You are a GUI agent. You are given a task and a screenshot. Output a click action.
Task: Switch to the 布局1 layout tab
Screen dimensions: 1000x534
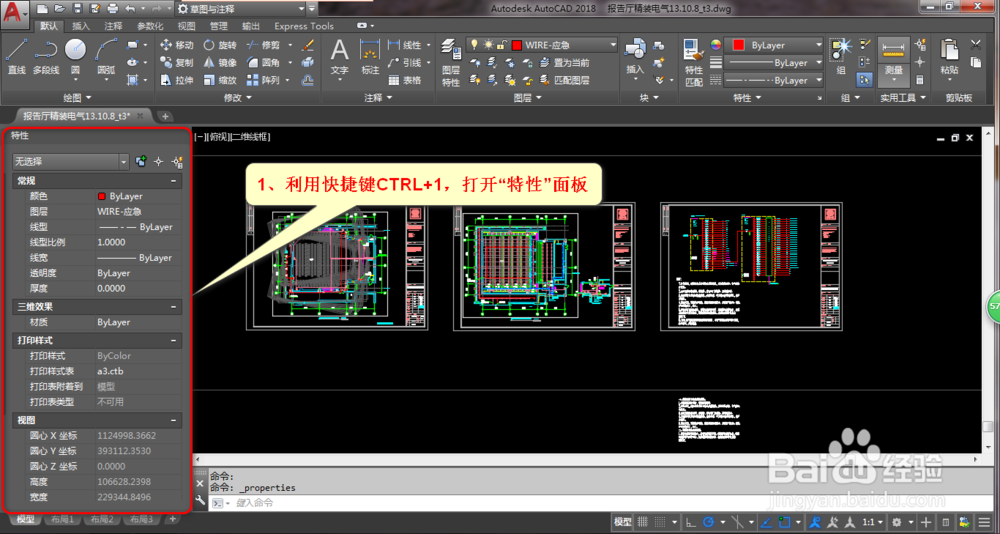(x=63, y=519)
